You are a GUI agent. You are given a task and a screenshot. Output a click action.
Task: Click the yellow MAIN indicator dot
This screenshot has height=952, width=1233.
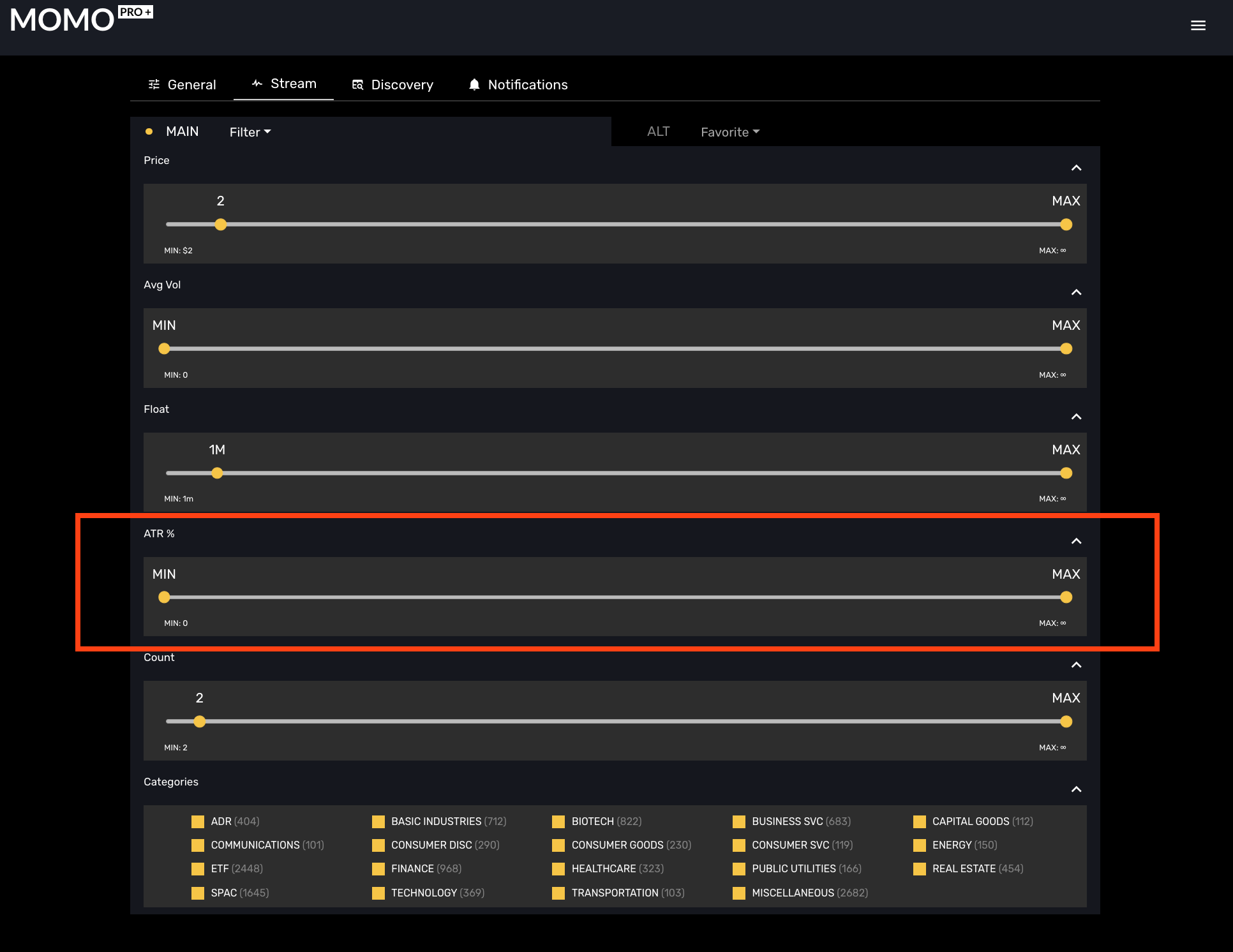[149, 131]
